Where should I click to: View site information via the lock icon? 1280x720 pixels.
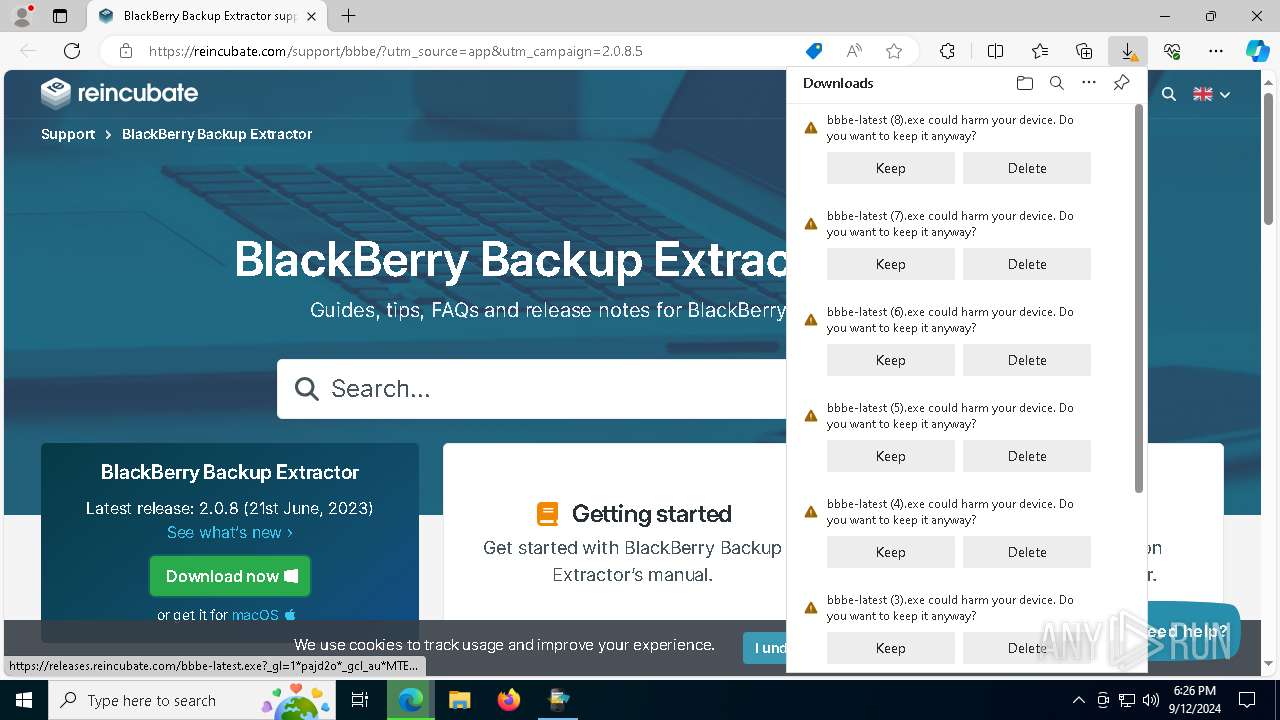[125, 51]
